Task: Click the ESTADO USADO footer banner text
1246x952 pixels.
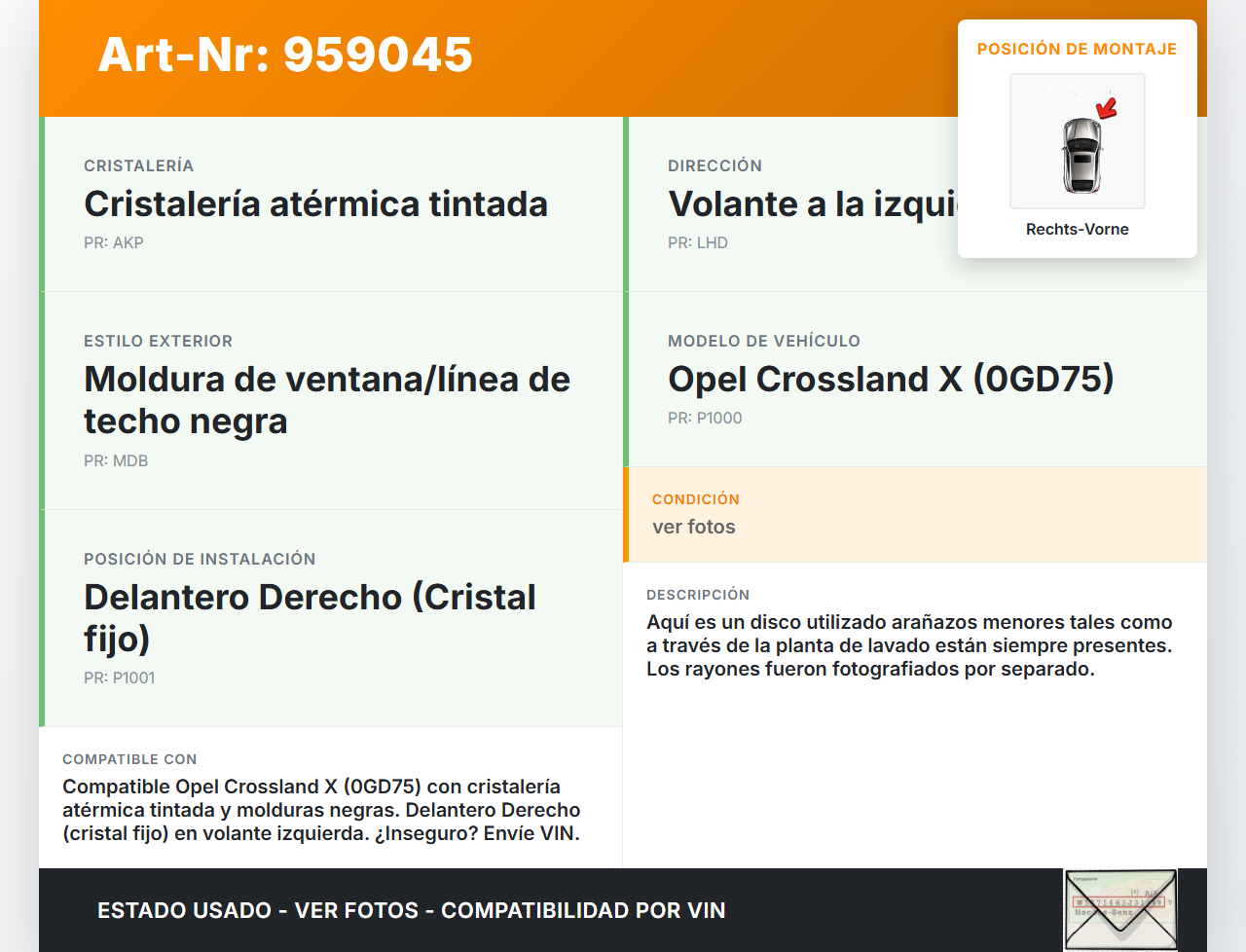Action: click(x=411, y=910)
